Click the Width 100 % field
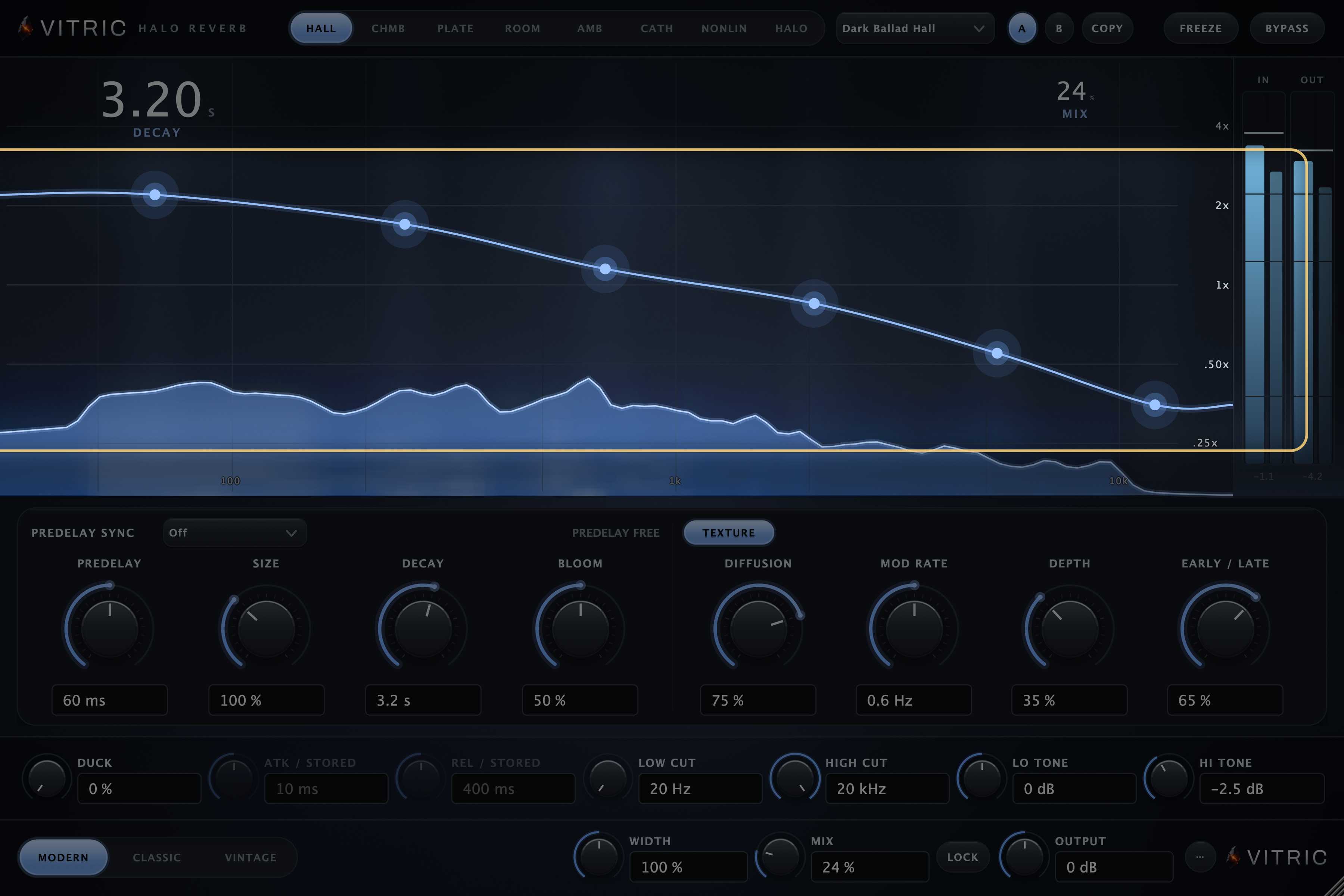The height and width of the screenshot is (896, 1344). pyautogui.click(x=688, y=867)
